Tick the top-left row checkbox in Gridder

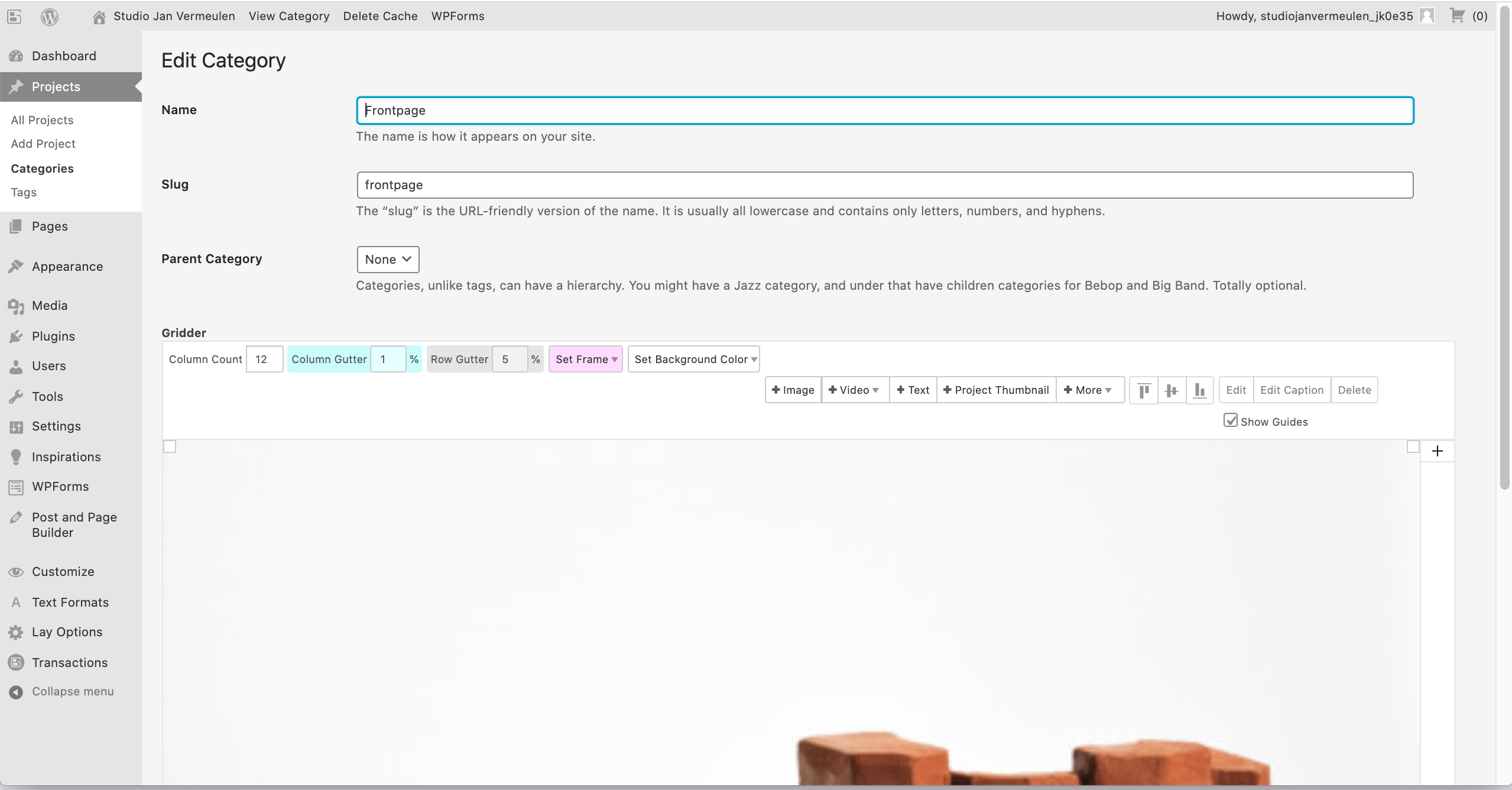(170, 446)
